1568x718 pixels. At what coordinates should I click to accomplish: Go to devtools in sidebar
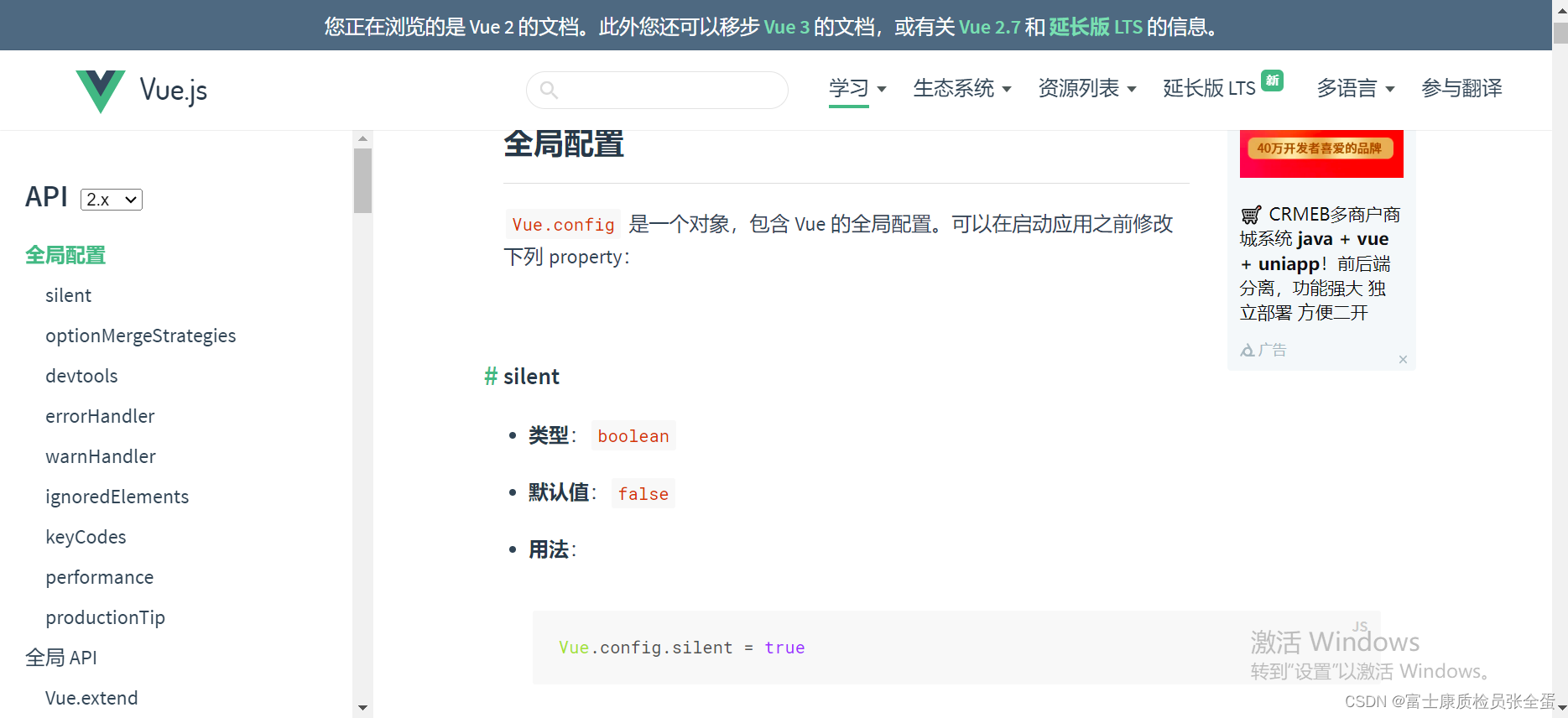tap(81, 376)
